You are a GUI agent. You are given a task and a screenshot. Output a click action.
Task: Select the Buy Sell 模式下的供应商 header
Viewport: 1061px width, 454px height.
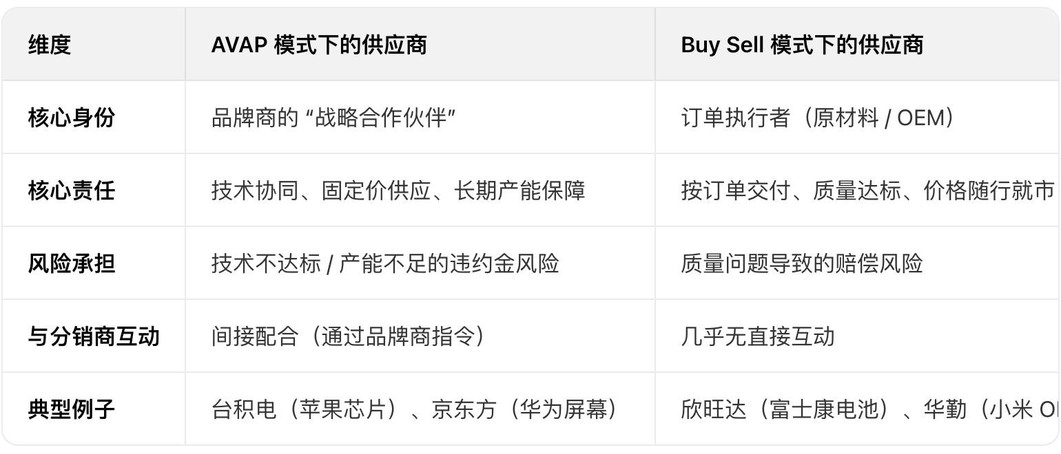click(x=802, y=45)
